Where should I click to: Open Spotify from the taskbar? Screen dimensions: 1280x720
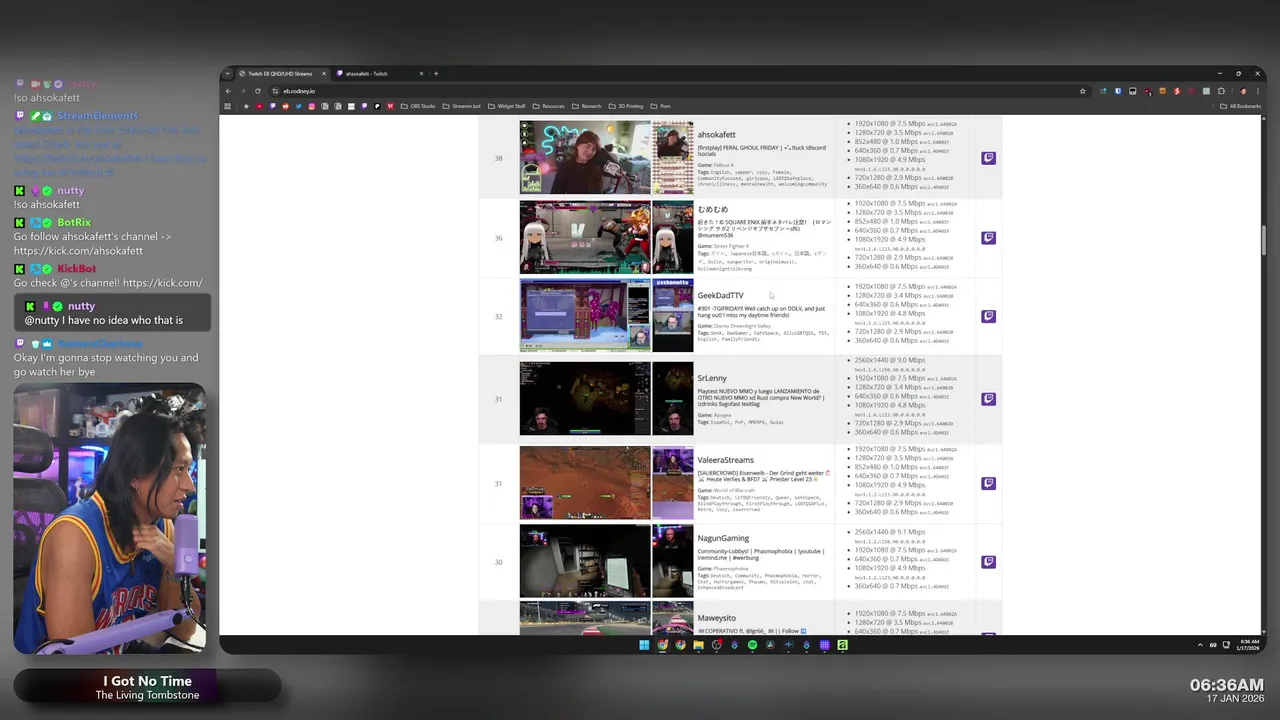coord(752,645)
